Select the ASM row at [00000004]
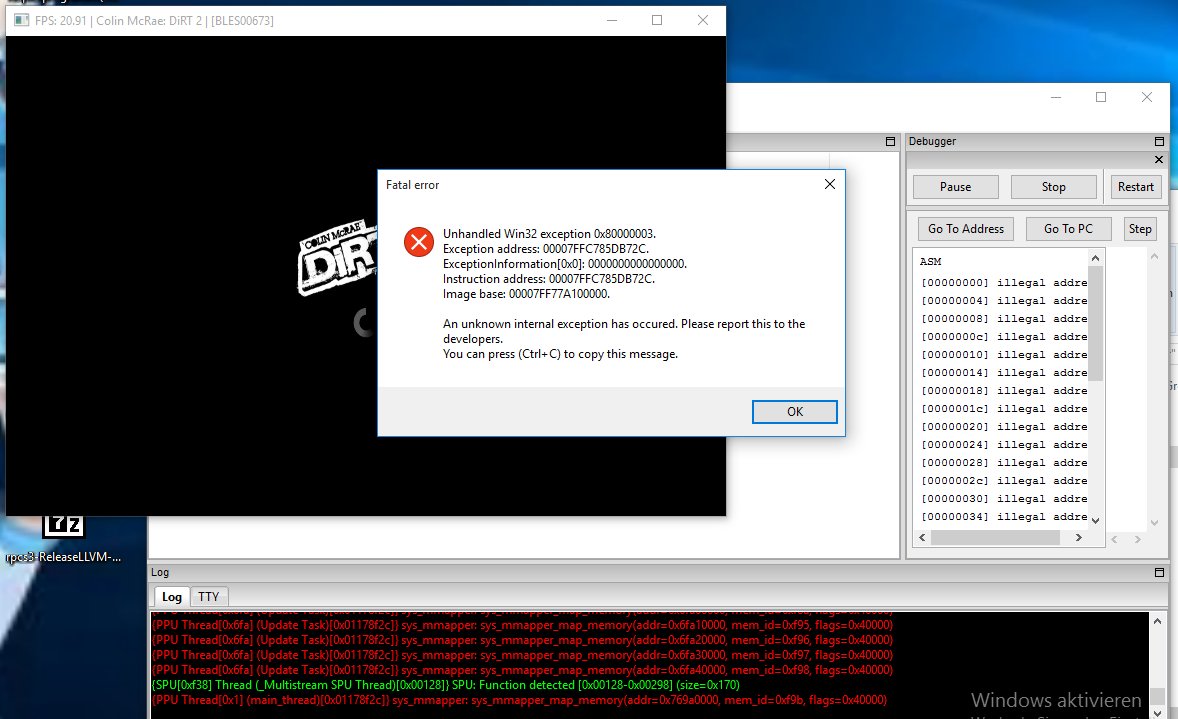The image size is (1178, 719). tap(1004, 301)
